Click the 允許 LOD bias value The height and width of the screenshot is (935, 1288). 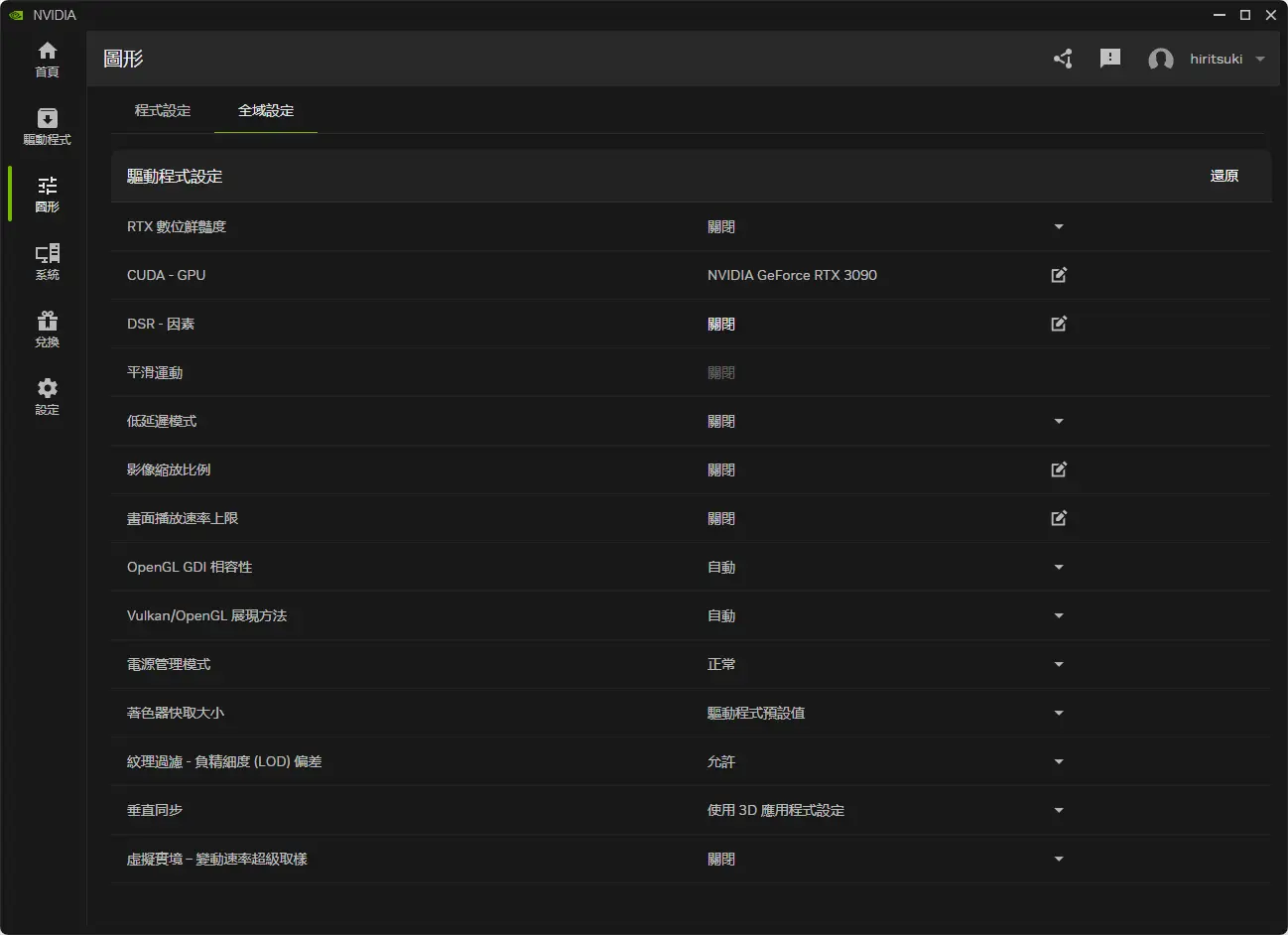click(x=721, y=761)
